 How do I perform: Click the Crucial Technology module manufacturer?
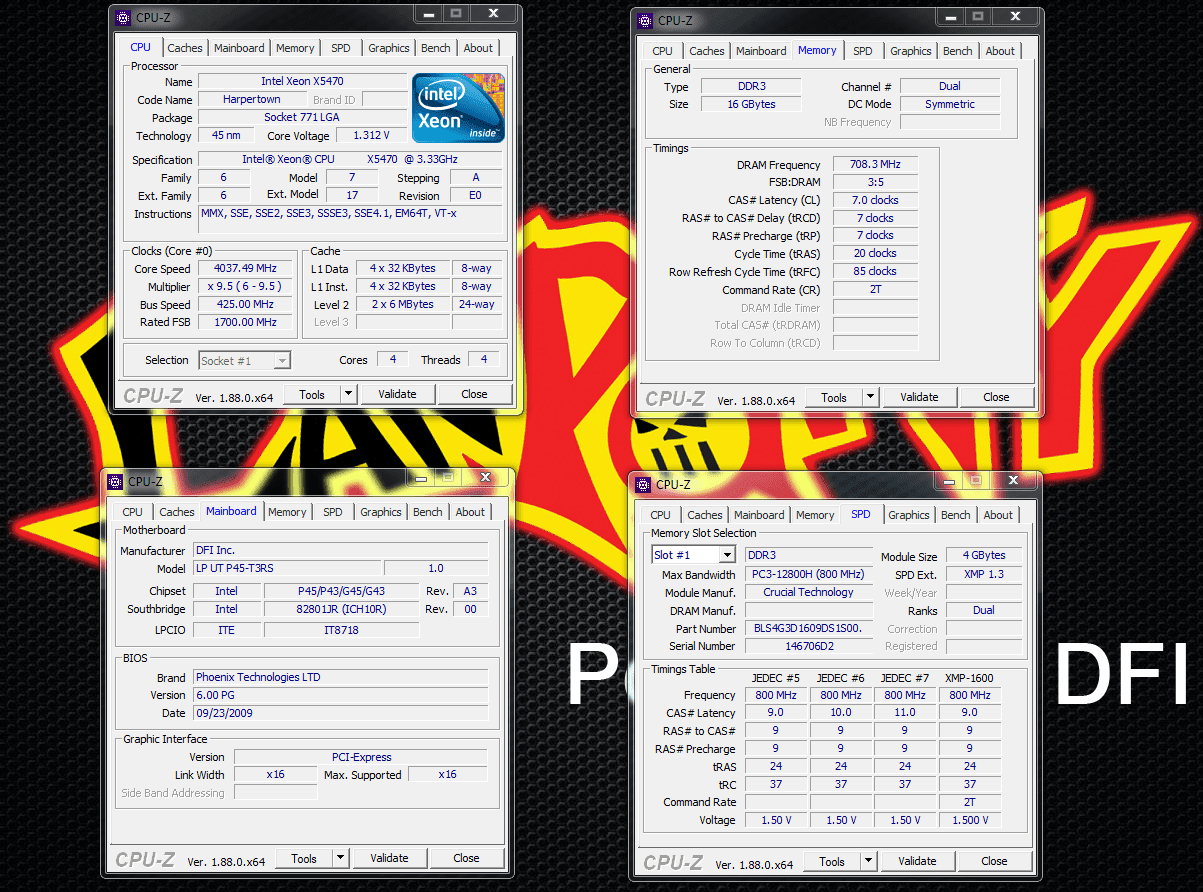809,592
